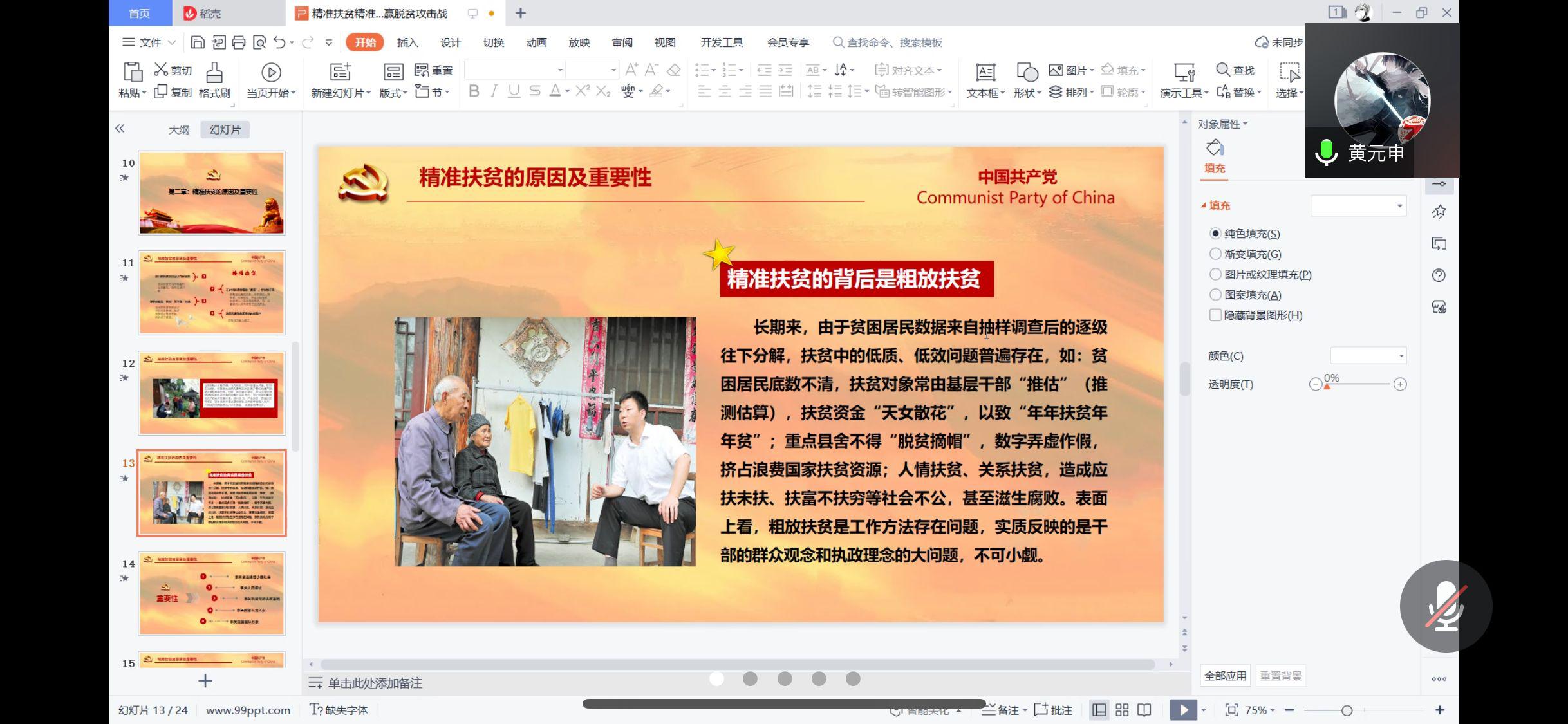1568x724 pixels.
Task: Click the Format Painter (格式刷) icon
Action: (x=214, y=72)
